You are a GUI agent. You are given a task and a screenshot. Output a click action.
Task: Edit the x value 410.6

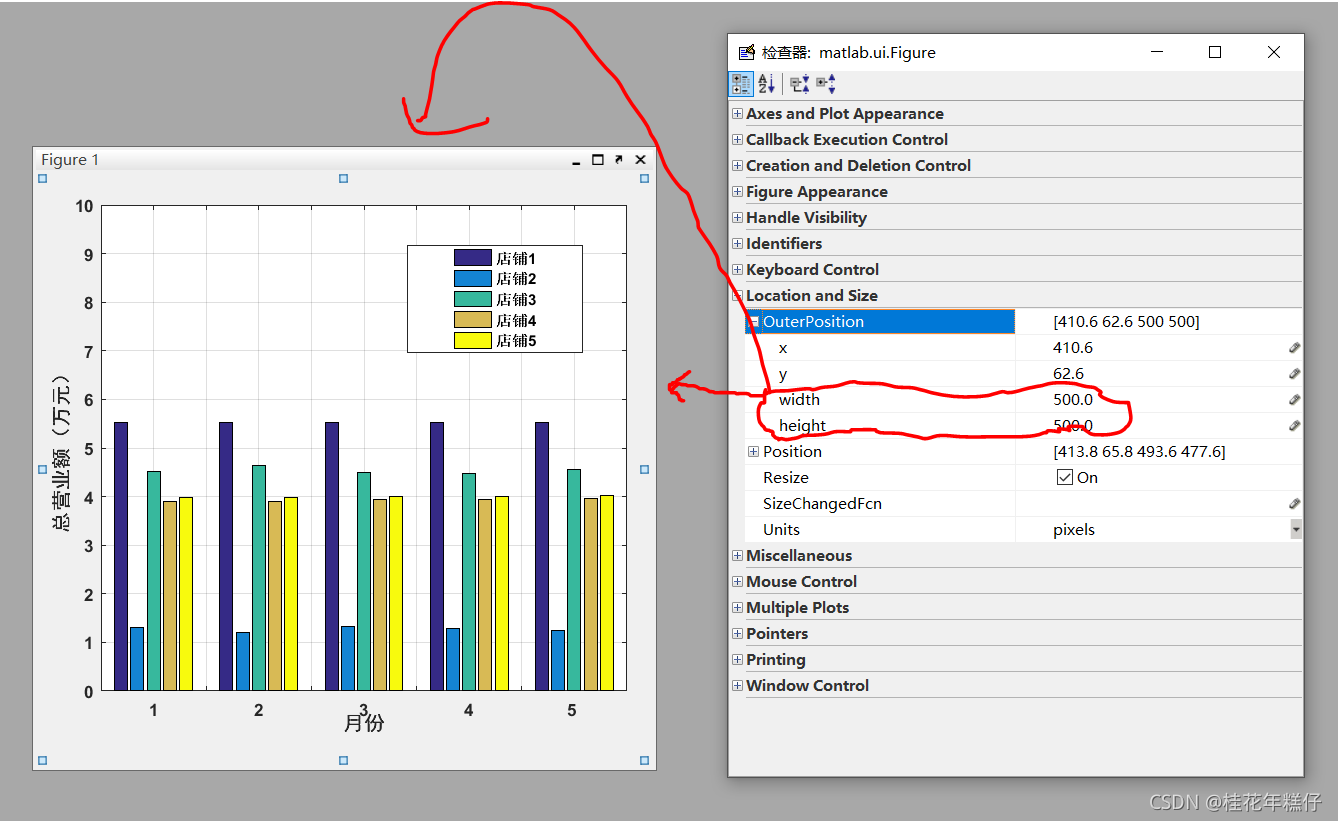1073,348
